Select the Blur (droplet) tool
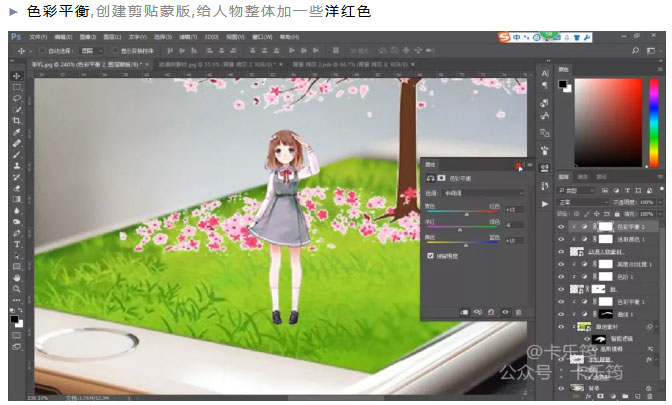This screenshot has height=405, width=672. [x=17, y=210]
